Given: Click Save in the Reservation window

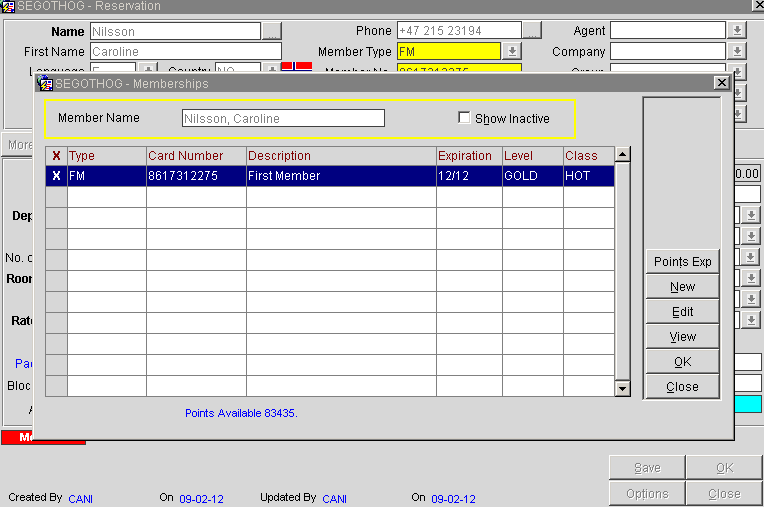Looking at the screenshot, I should click(x=647, y=468).
